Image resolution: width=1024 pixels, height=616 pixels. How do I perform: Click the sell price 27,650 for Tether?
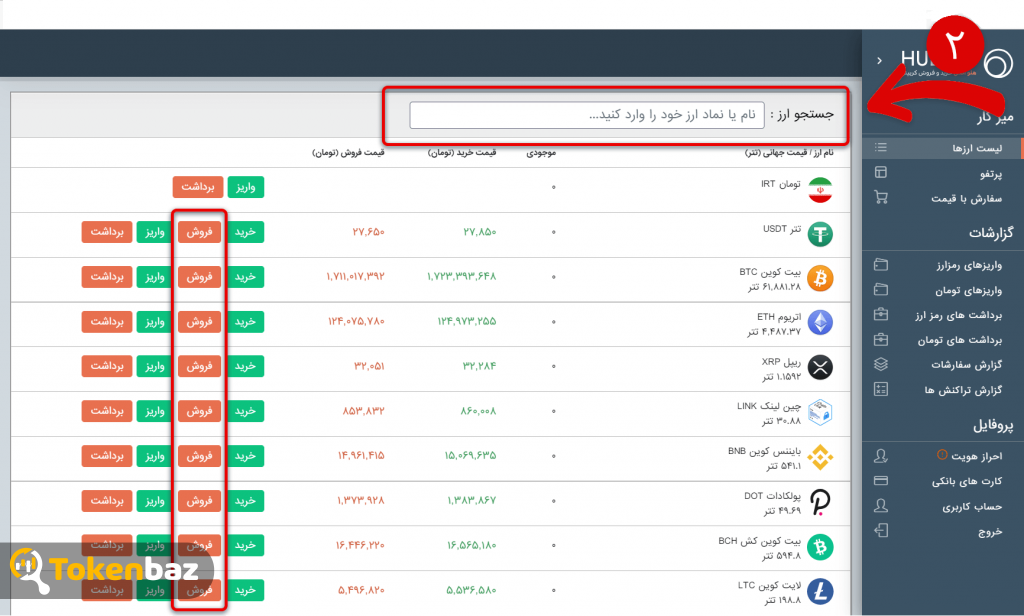point(368,232)
